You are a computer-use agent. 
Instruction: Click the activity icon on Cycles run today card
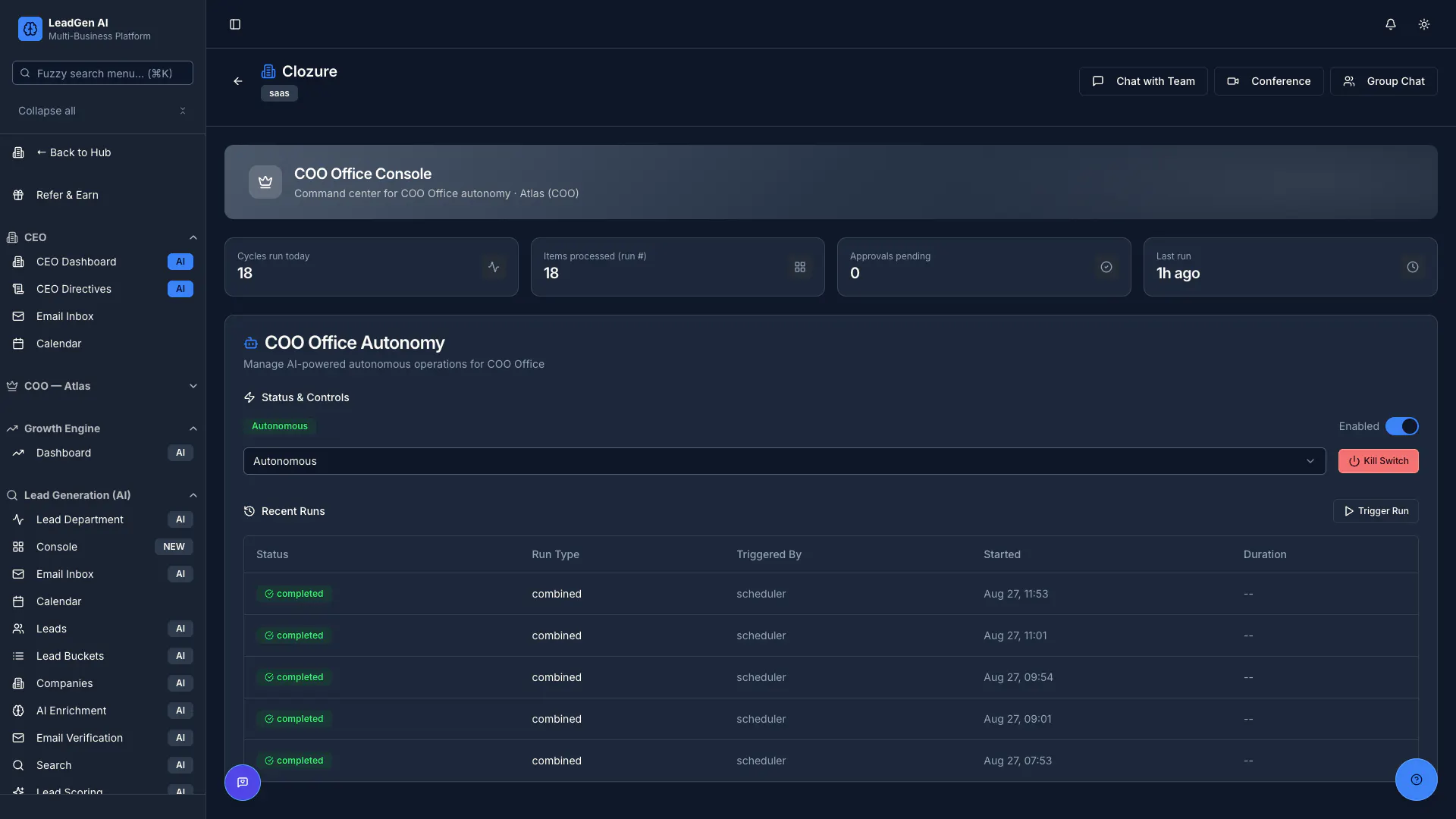494,267
